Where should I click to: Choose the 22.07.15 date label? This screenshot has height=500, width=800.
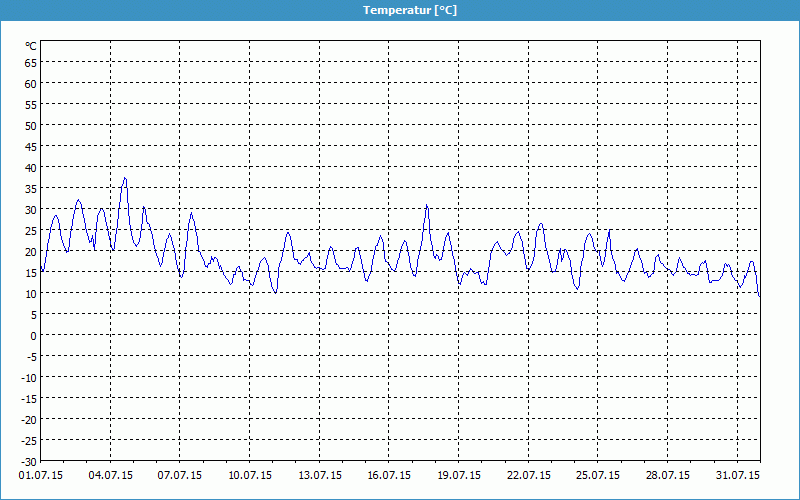click(x=528, y=475)
